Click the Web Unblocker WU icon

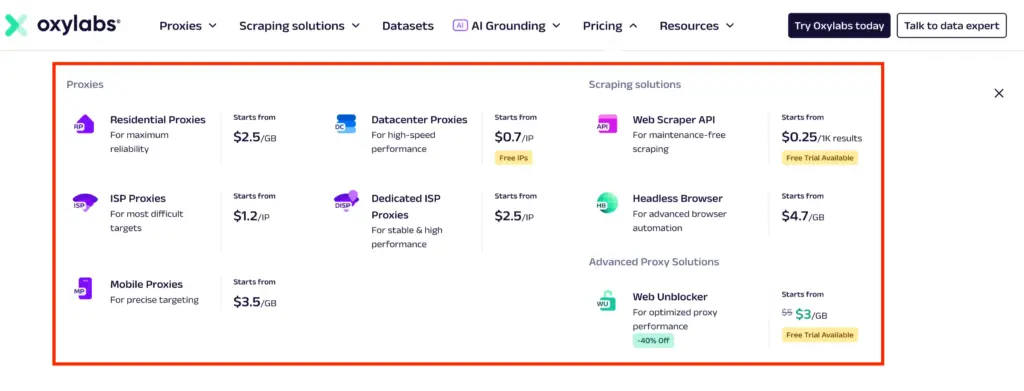606,301
